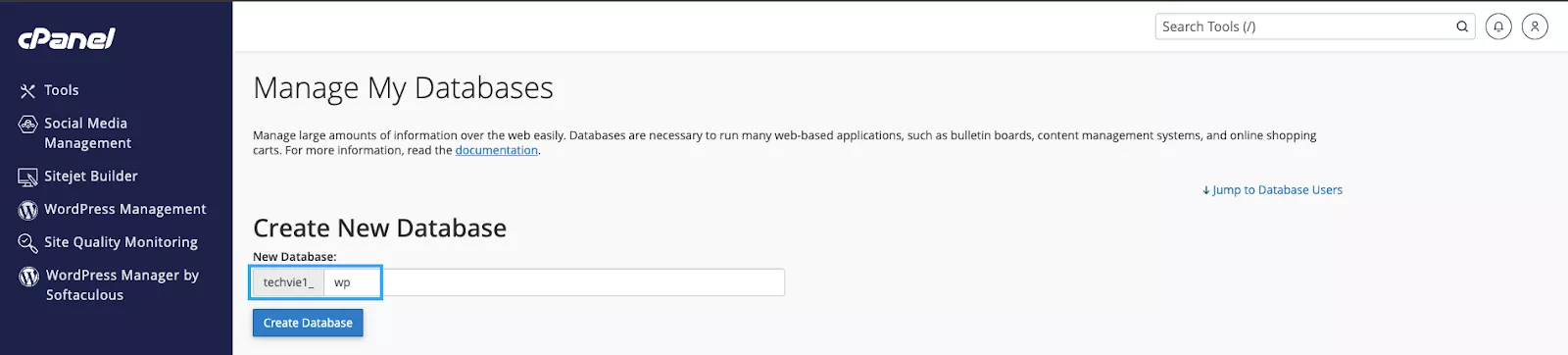
Task: Click the New Database name field
Action: tap(554, 282)
